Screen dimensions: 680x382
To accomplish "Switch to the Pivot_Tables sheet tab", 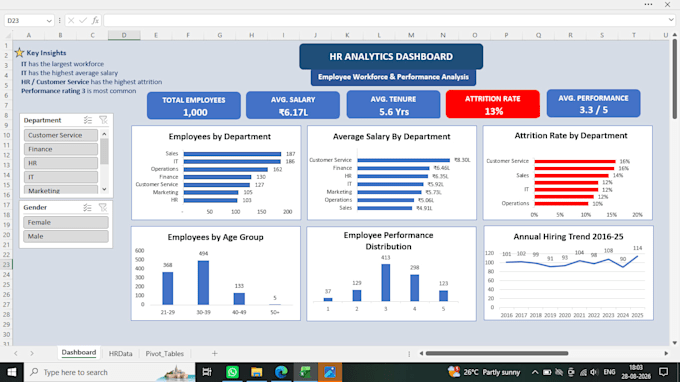I will tap(165, 353).
